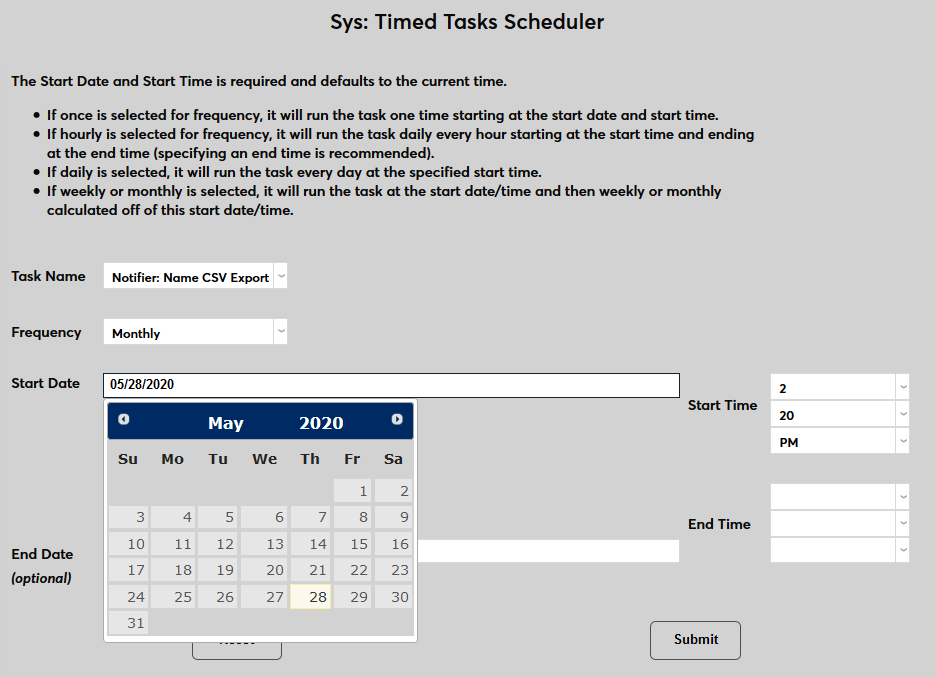Select May 6 in calendar
This screenshot has height=677, width=936.
pos(264,517)
